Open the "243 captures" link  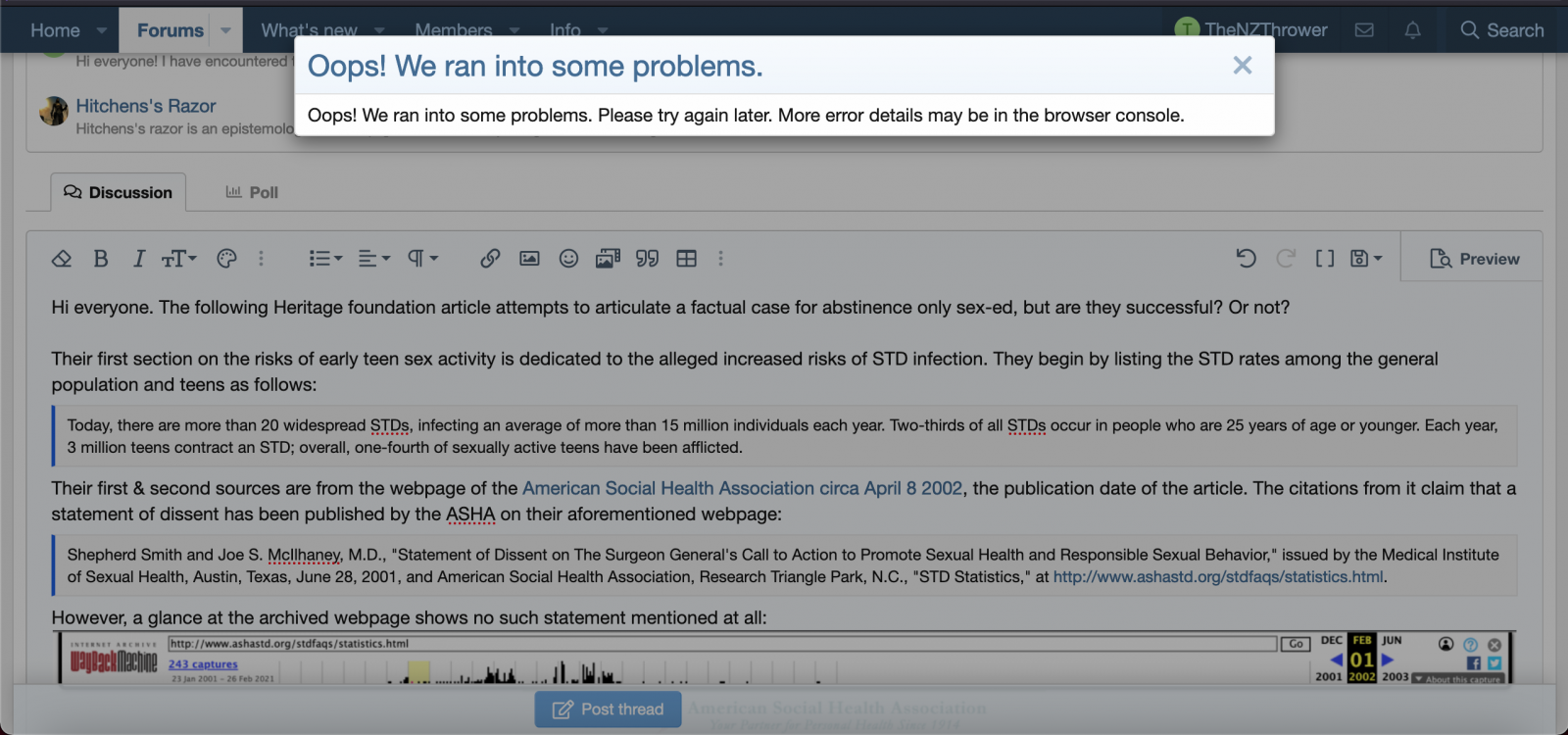(203, 664)
